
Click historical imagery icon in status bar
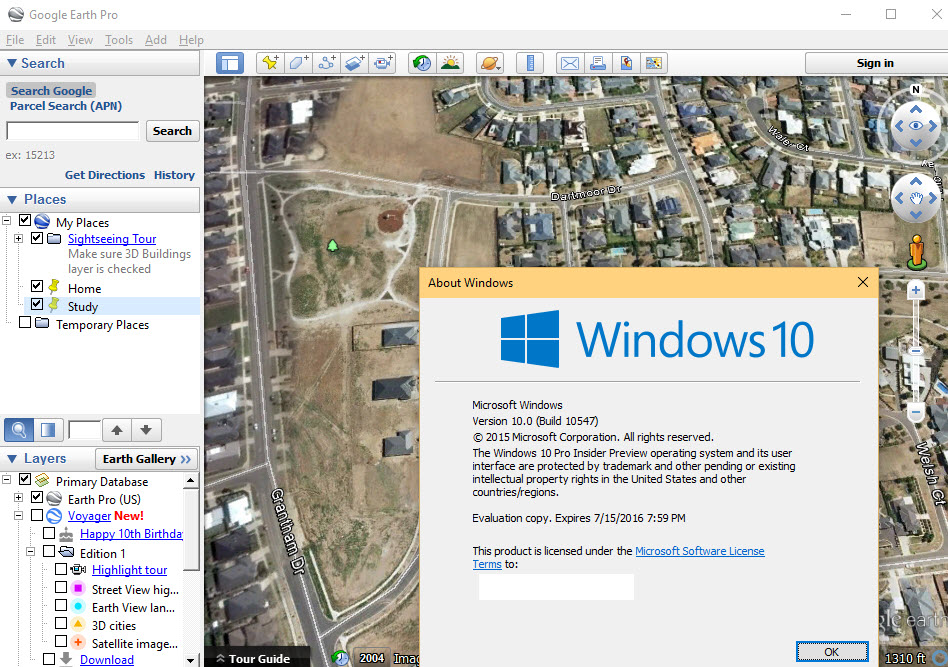340,658
